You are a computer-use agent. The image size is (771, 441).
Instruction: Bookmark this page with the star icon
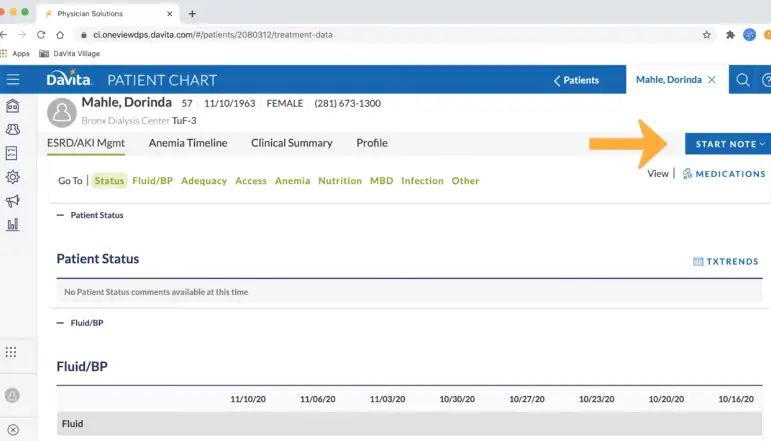[x=707, y=35]
